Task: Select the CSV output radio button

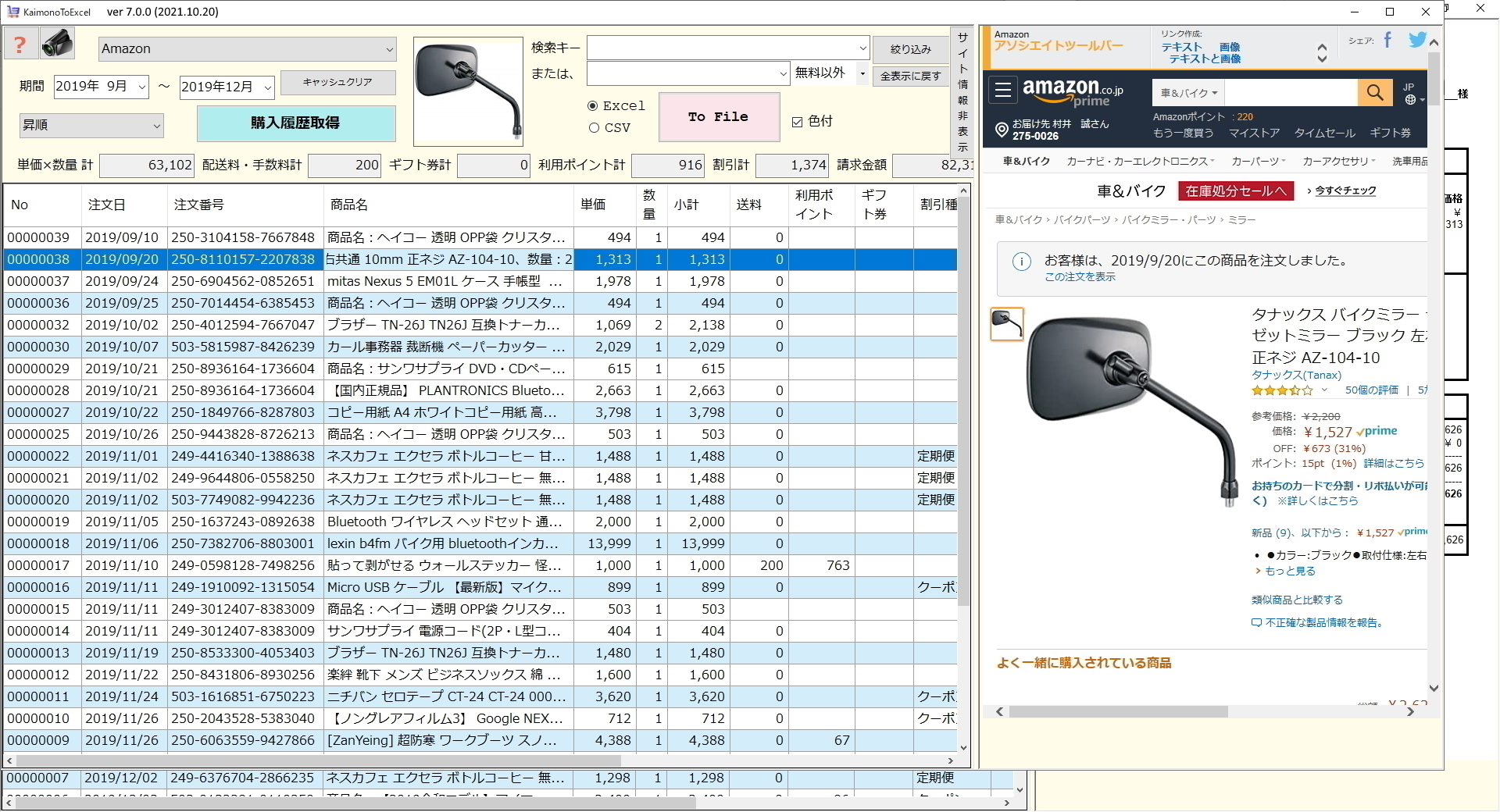Action: 594,128
